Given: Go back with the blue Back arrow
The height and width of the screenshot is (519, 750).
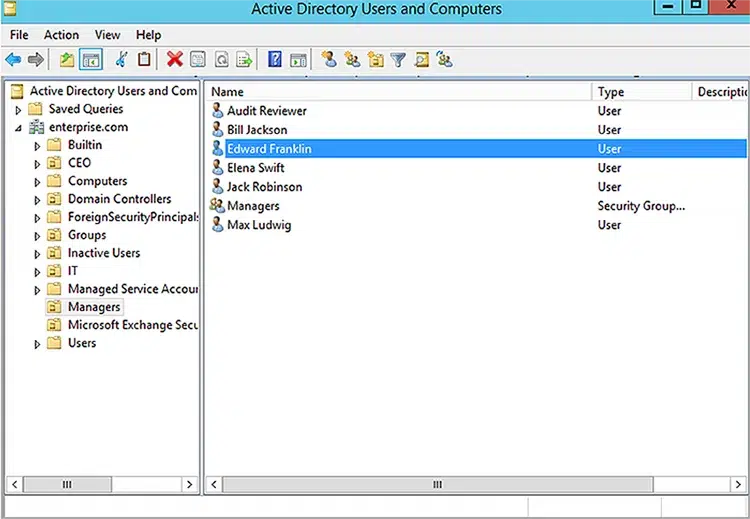Looking at the screenshot, I should tap(13, 60).
